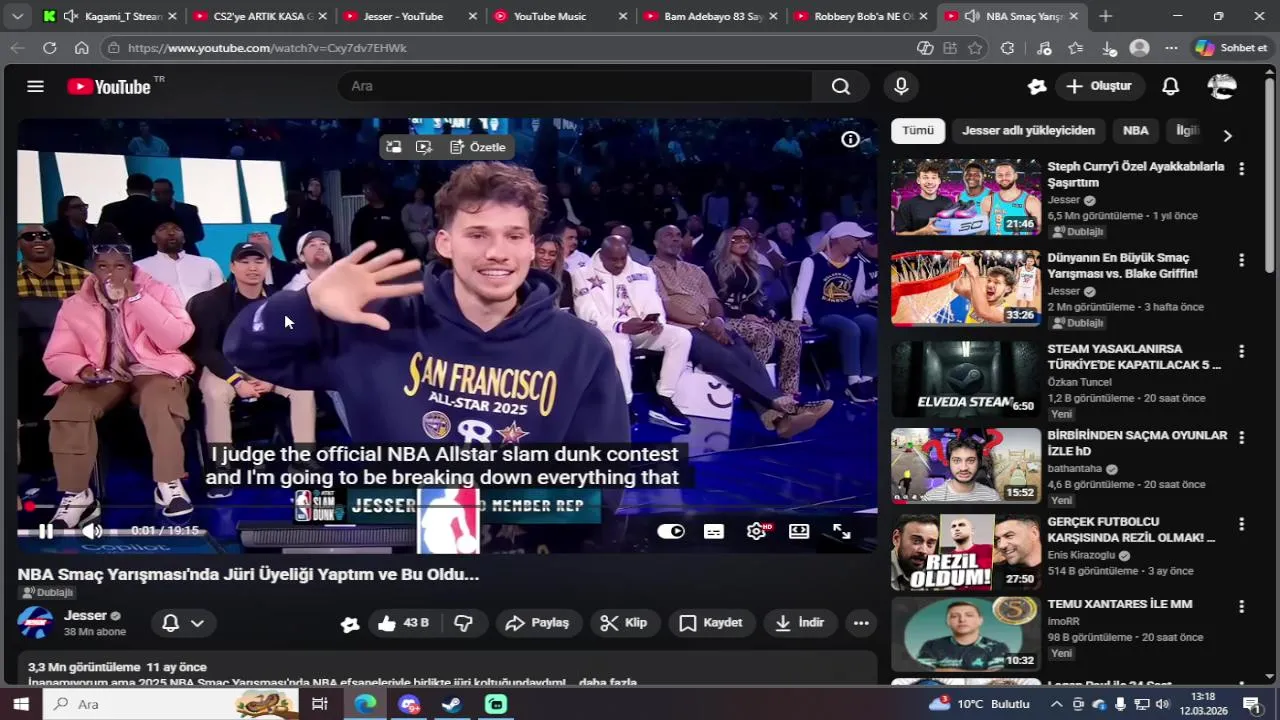Open Windows Task View

(x=320, y=704)
